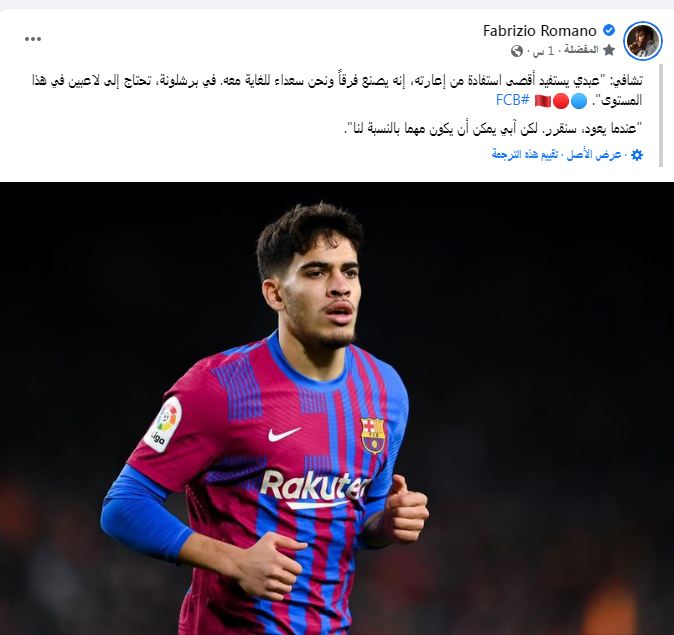Click 'عرض الأصل' to show original text

click(x=594, y=155)
